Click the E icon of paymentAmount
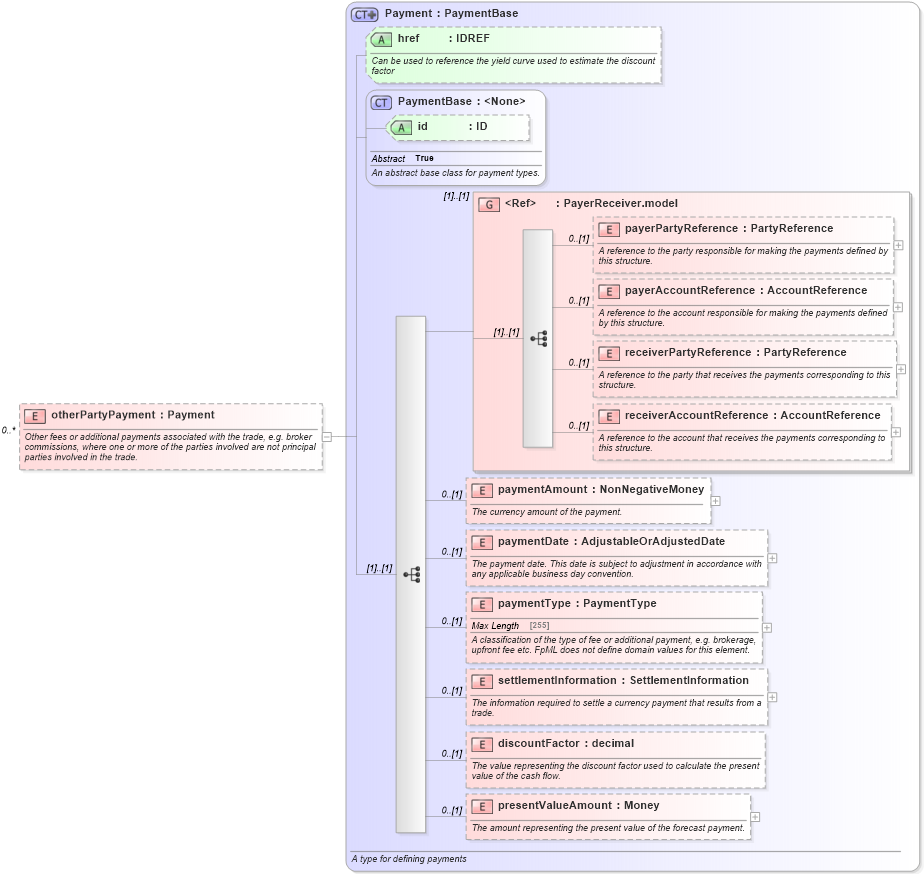Image resolution: width=924 pixels, height=874 pixels. (x=481, y=490)
